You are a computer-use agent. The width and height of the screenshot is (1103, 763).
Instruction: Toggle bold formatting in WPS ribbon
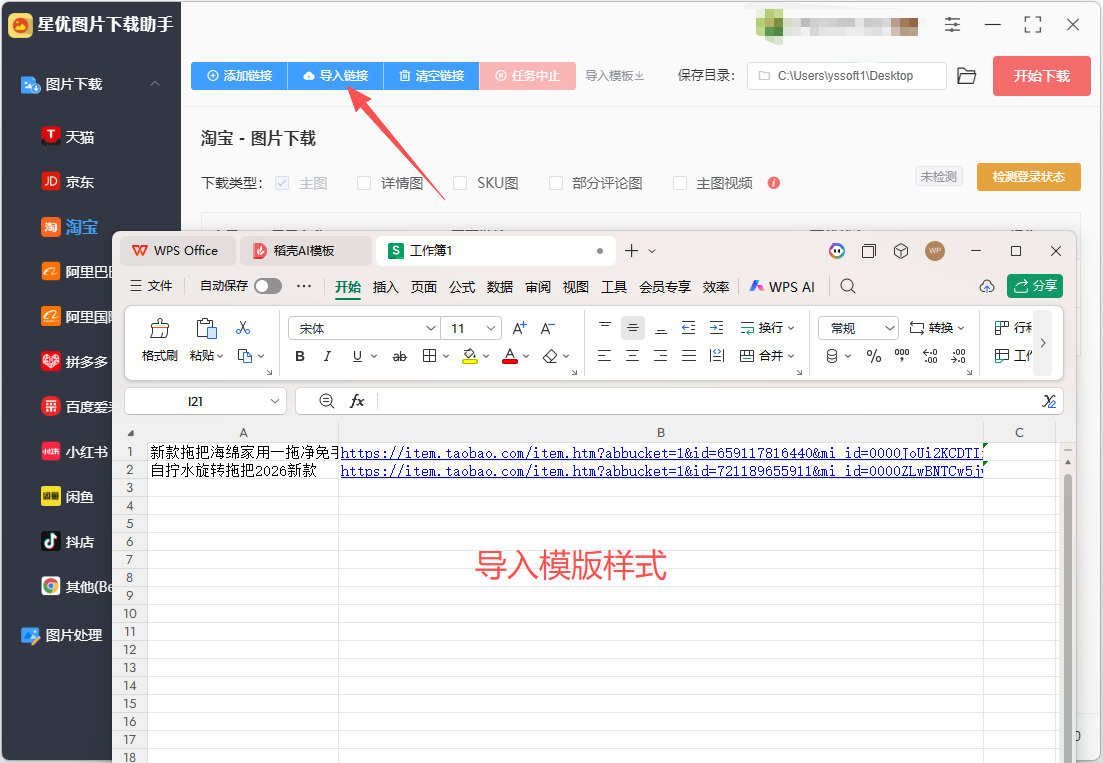300,357
